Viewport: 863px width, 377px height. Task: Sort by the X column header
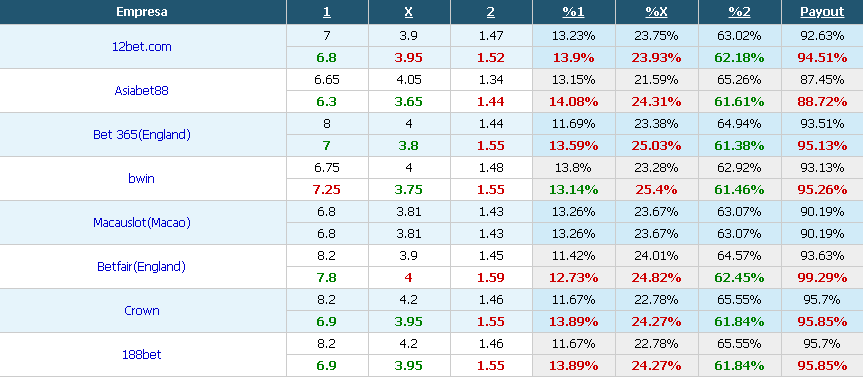[x=409, y=12]
